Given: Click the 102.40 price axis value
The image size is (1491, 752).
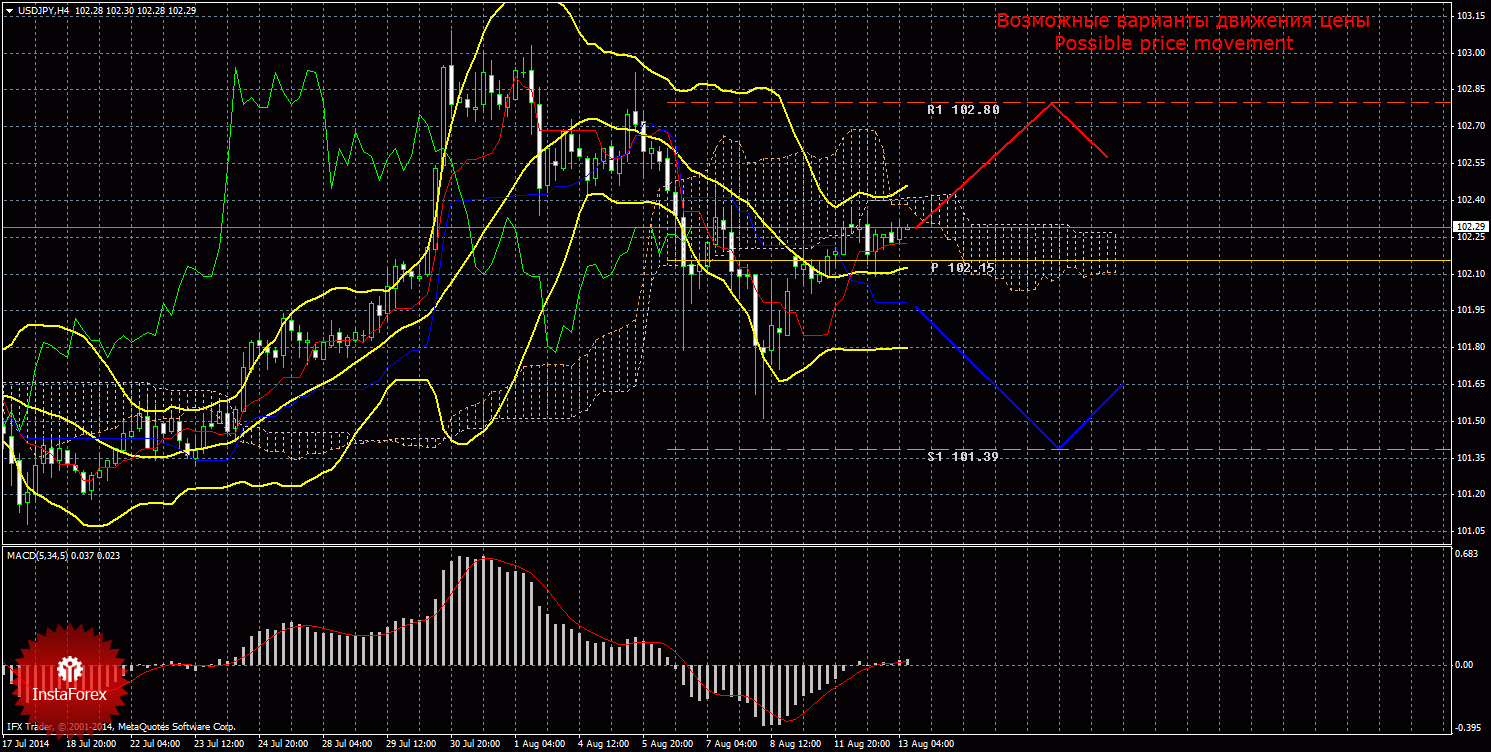Looking at the screenshot, I should click(1469, 200).
